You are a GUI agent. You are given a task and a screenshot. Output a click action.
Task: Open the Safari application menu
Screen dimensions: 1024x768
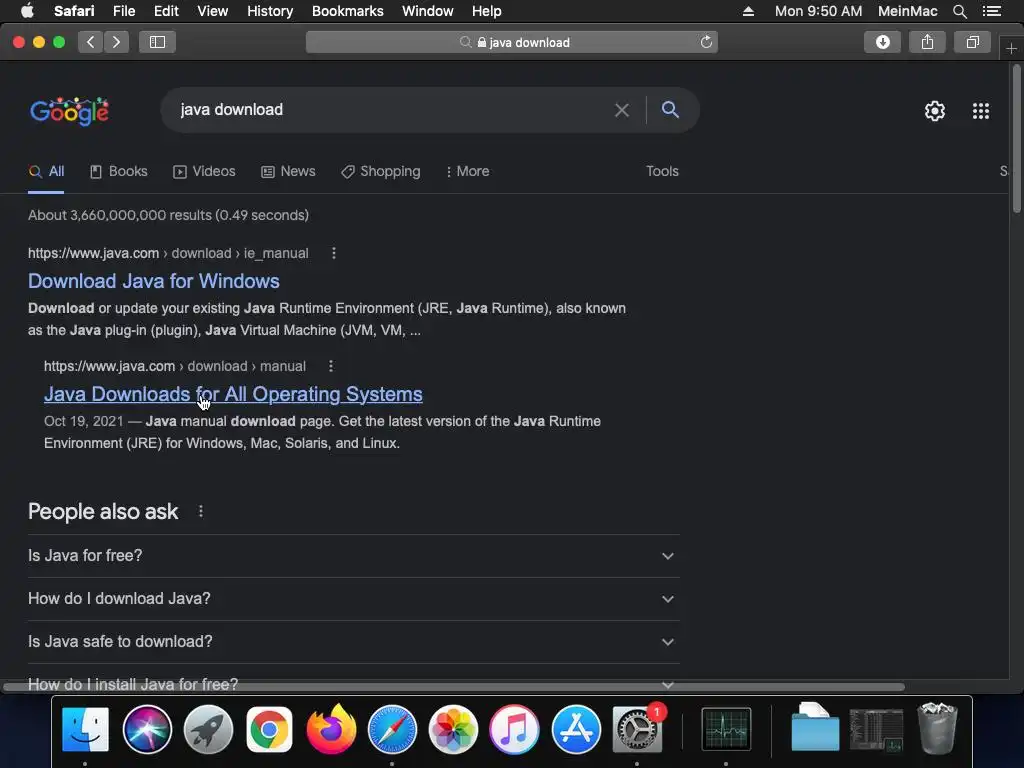(x=74, y=11)
